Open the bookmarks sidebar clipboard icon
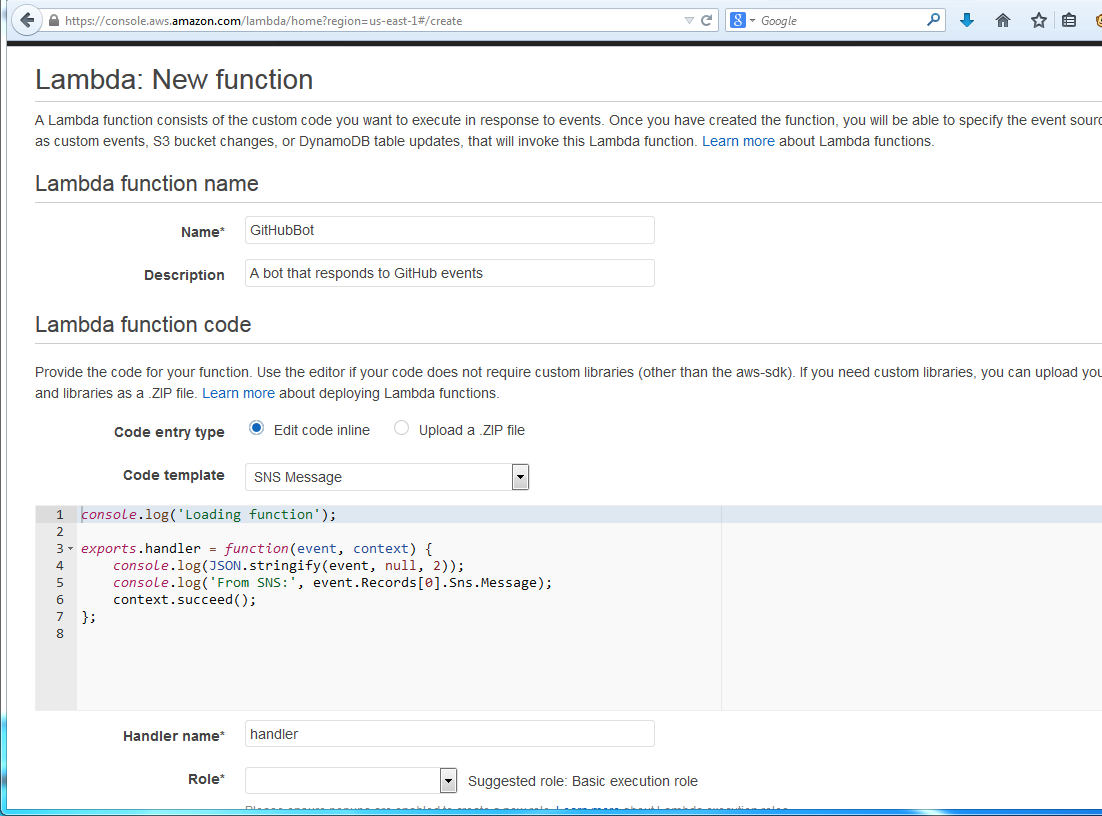Viewport: 1102px width, 816px height. pos(1069,19)
